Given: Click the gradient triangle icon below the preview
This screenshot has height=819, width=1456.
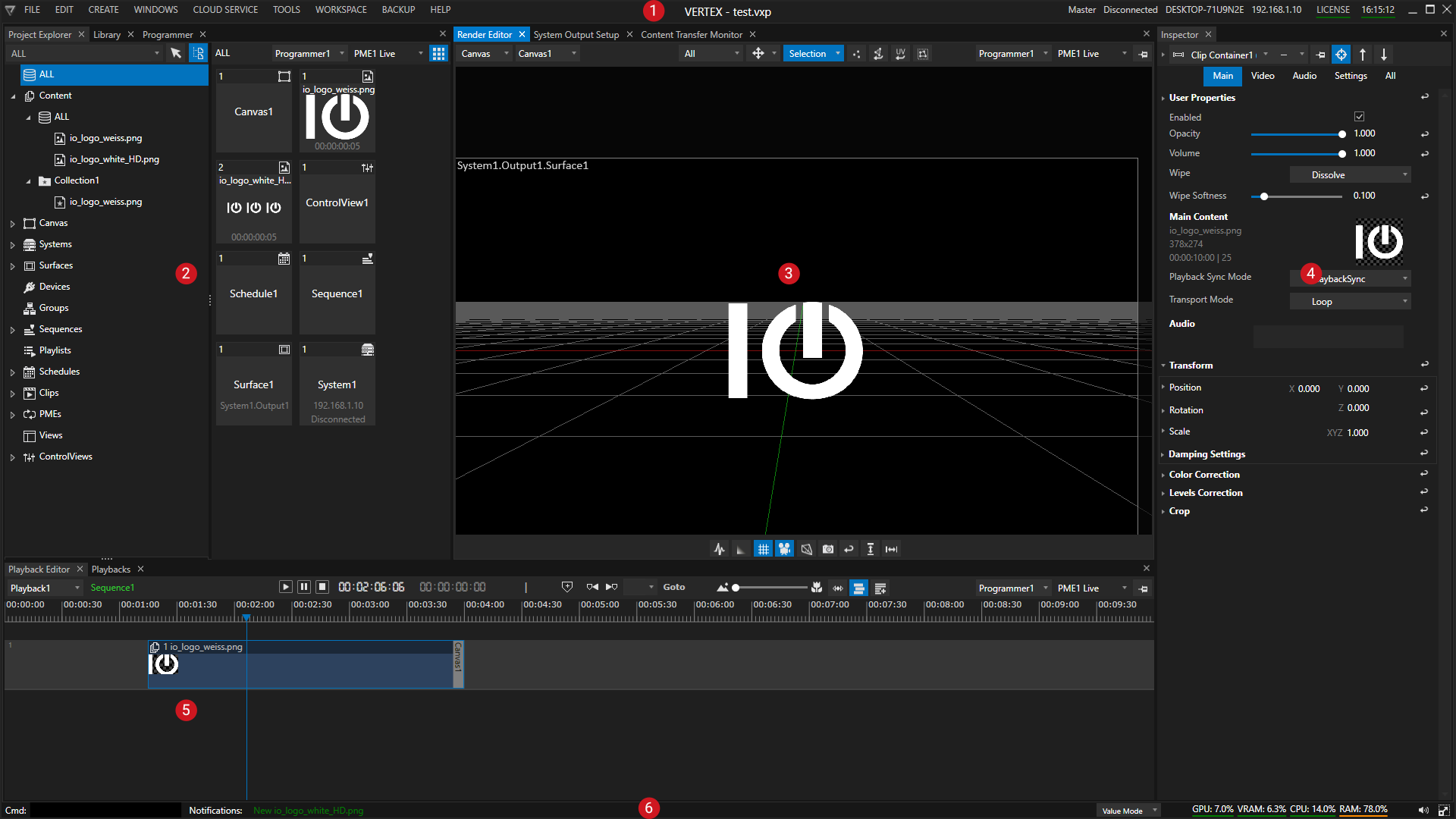Looking at the screenshot, I should pos(741,549).
